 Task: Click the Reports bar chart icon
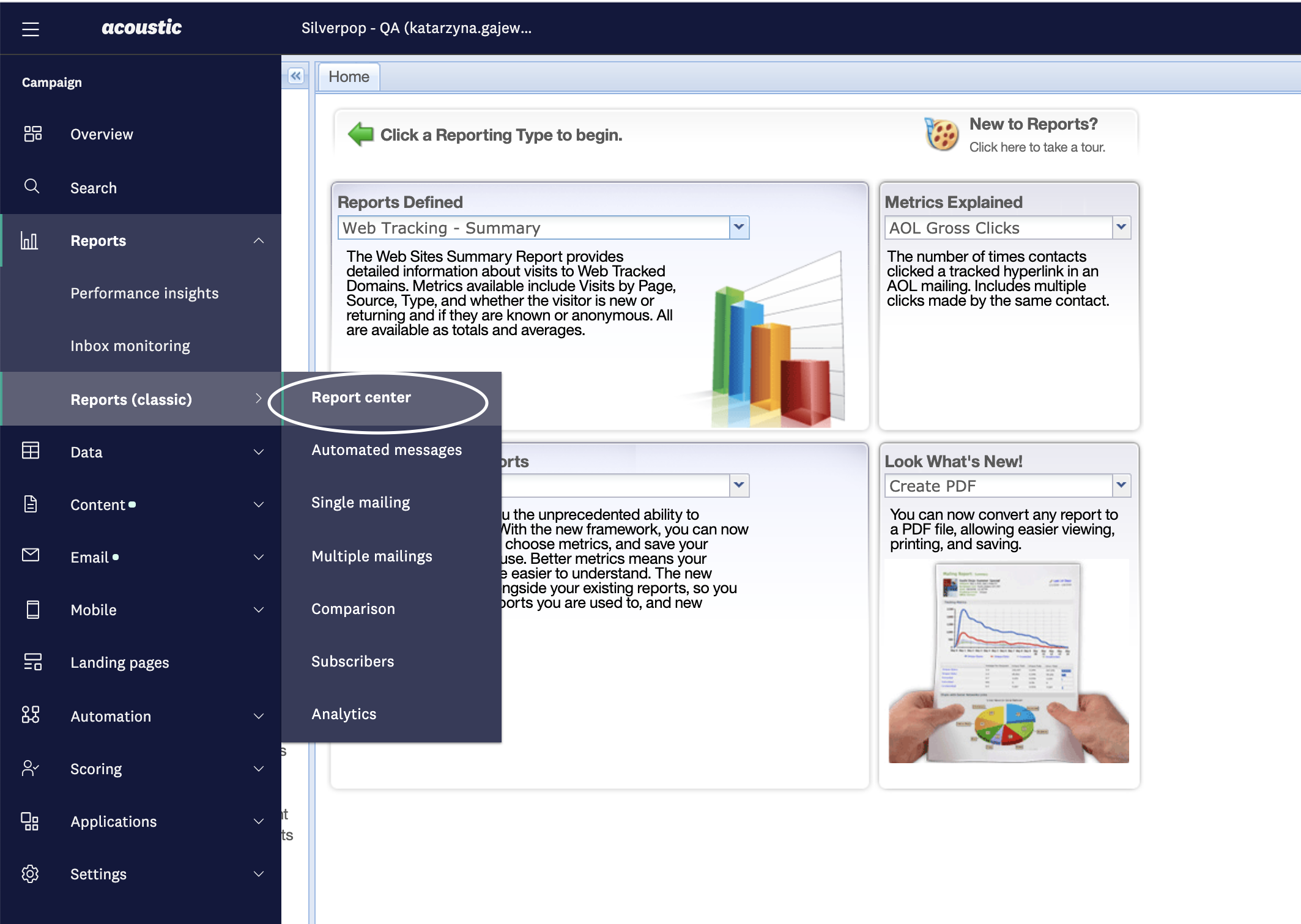[29, 240]
